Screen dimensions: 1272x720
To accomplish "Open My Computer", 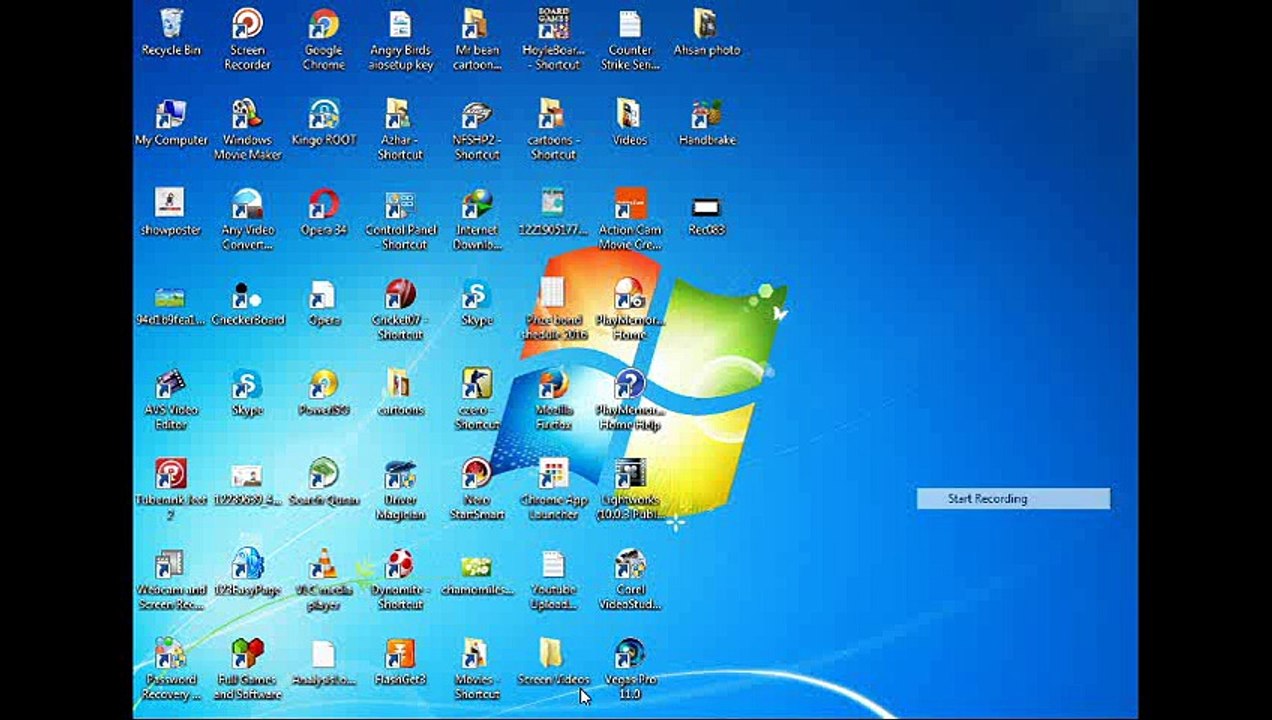I will (x=171, y=123).
